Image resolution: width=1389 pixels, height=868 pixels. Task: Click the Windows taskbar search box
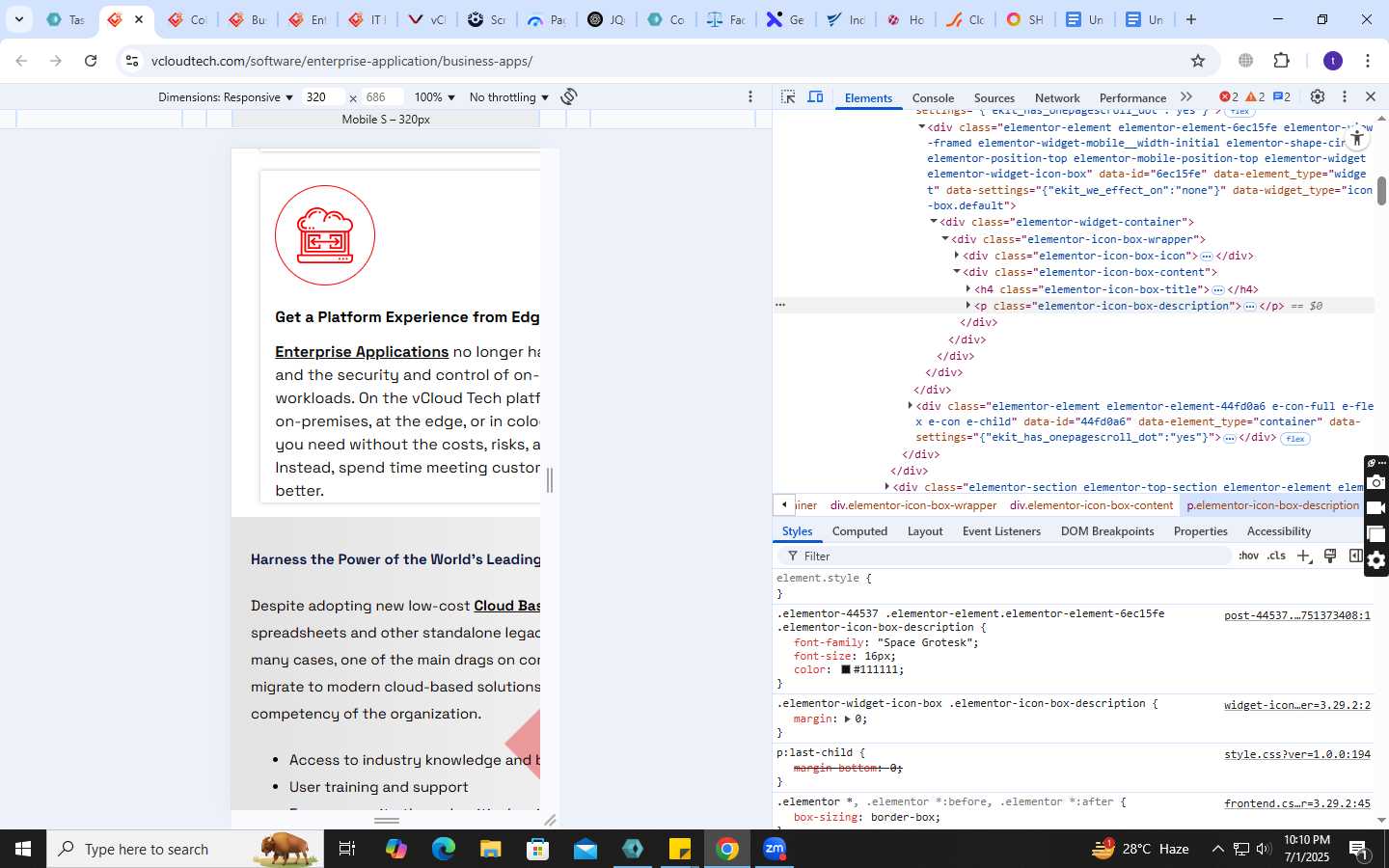point(185,849)
